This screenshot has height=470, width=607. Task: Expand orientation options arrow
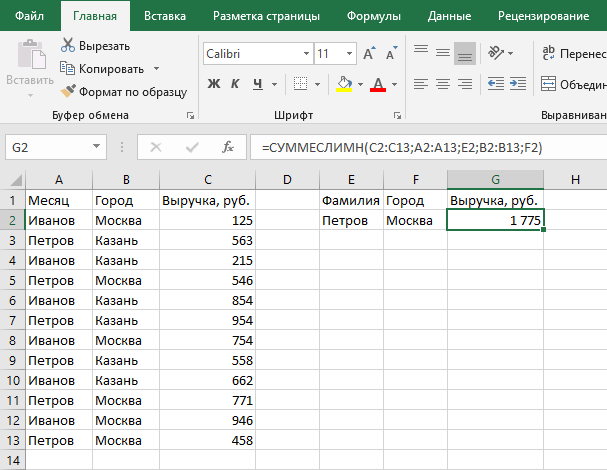(x=510, y=53)
